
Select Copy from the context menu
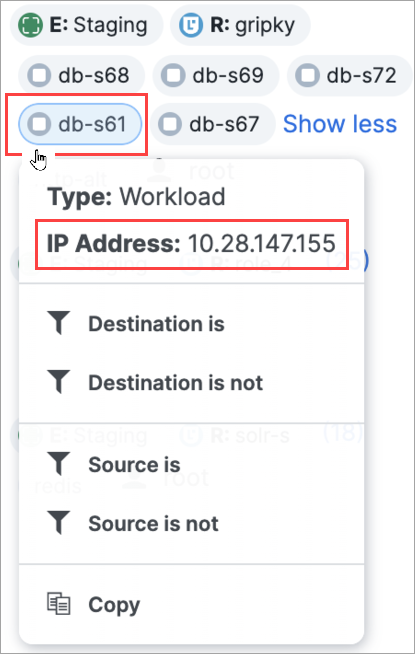191,605
